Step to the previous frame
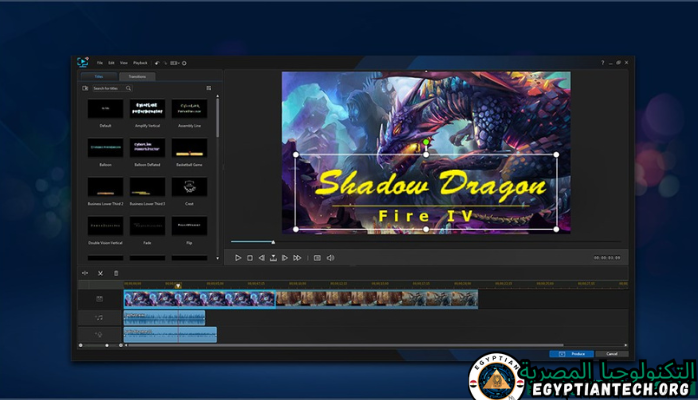This screenshot has height=400, width=698. coord(261,258)
